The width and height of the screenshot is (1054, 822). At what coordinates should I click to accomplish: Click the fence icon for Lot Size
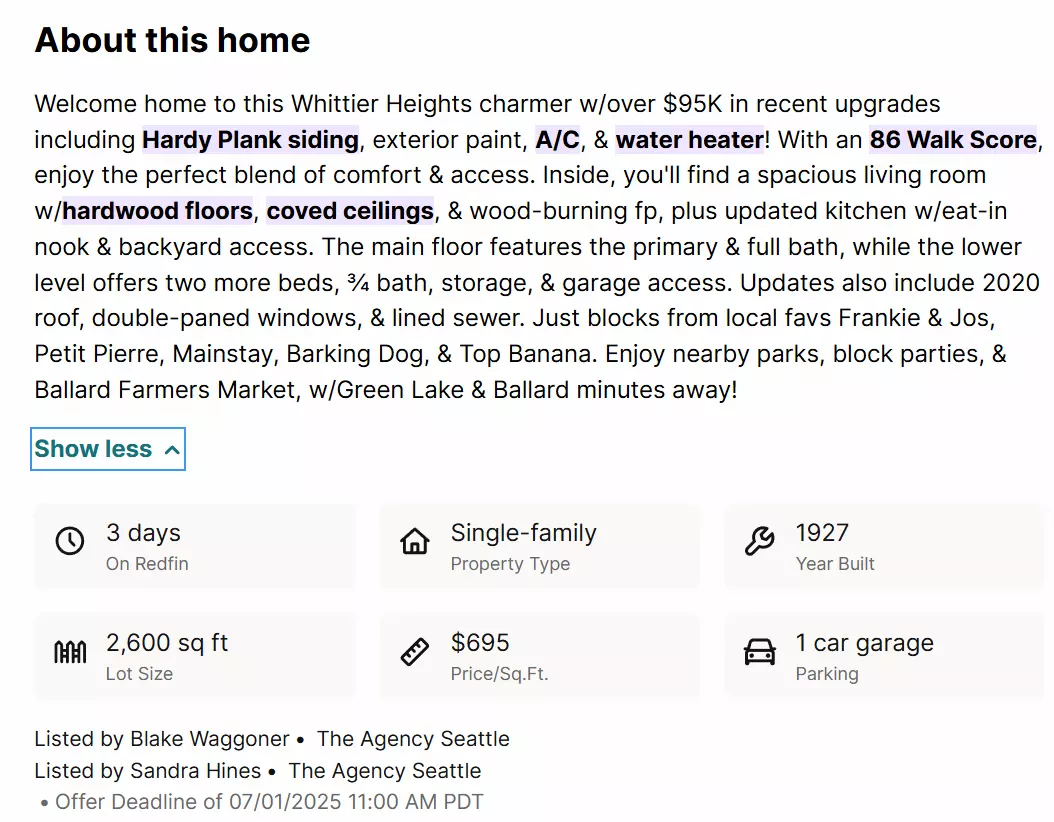click(x=70, y=651)
